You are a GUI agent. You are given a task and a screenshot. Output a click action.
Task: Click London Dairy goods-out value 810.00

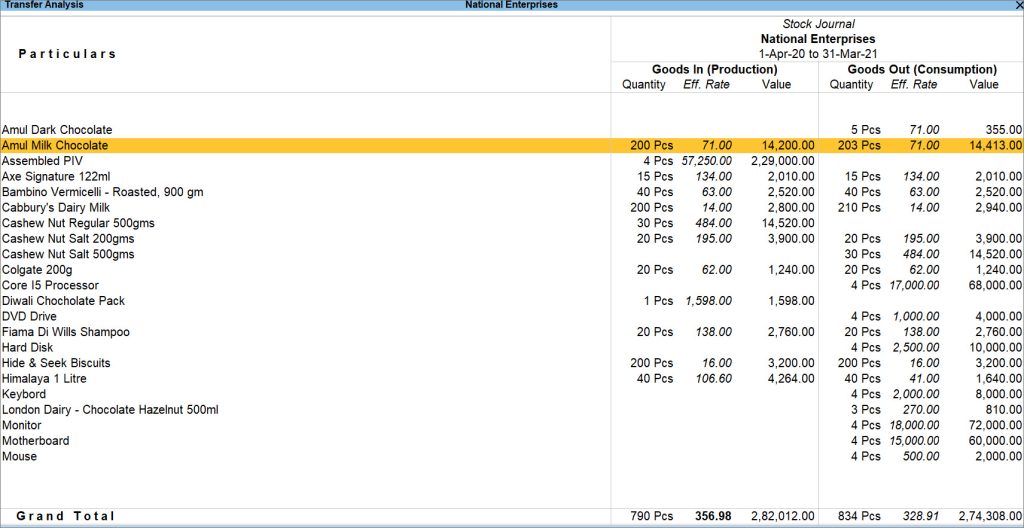coord(1004,410)
